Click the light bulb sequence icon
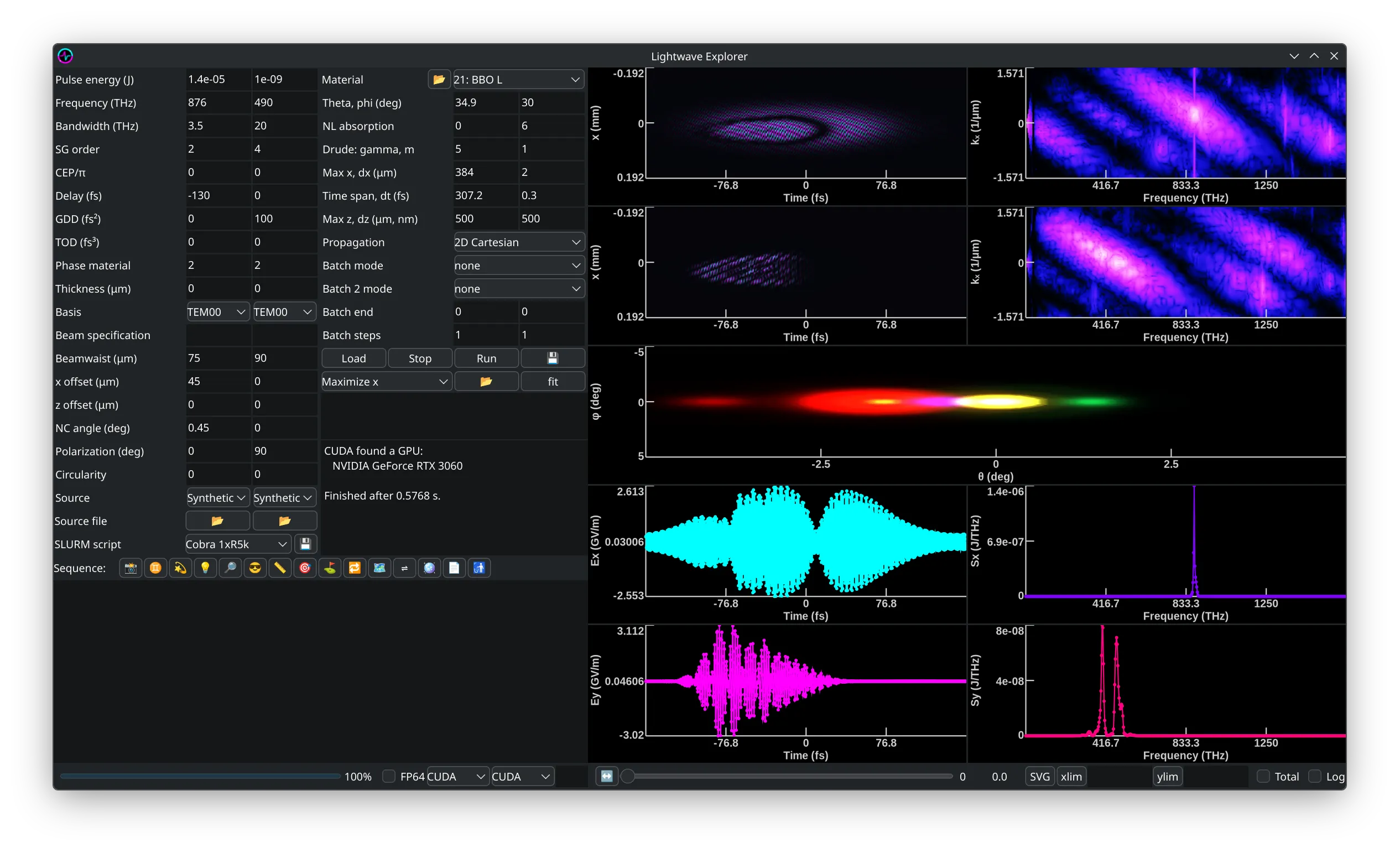 [205, 568]
